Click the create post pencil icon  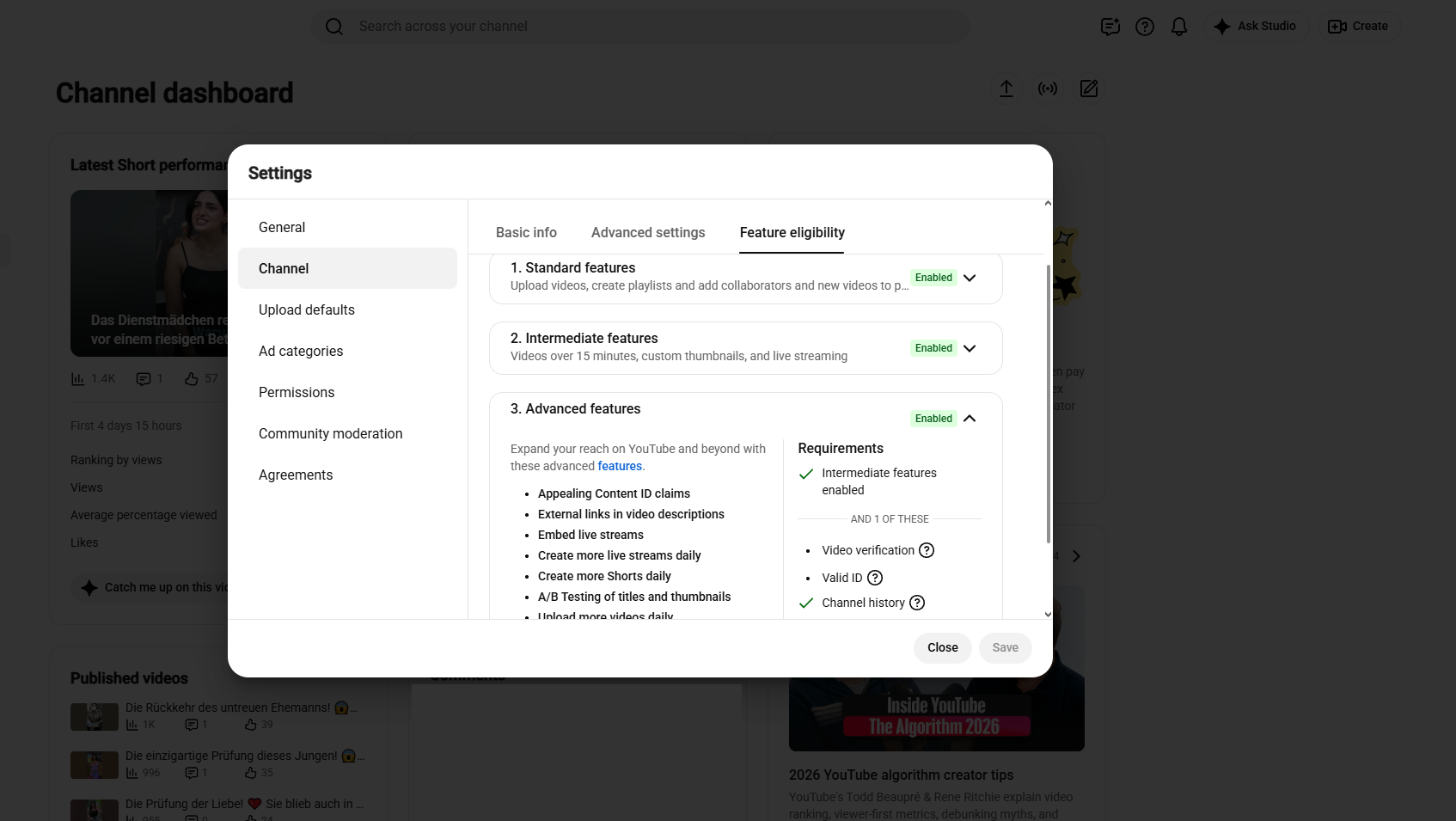point(1089,89)
